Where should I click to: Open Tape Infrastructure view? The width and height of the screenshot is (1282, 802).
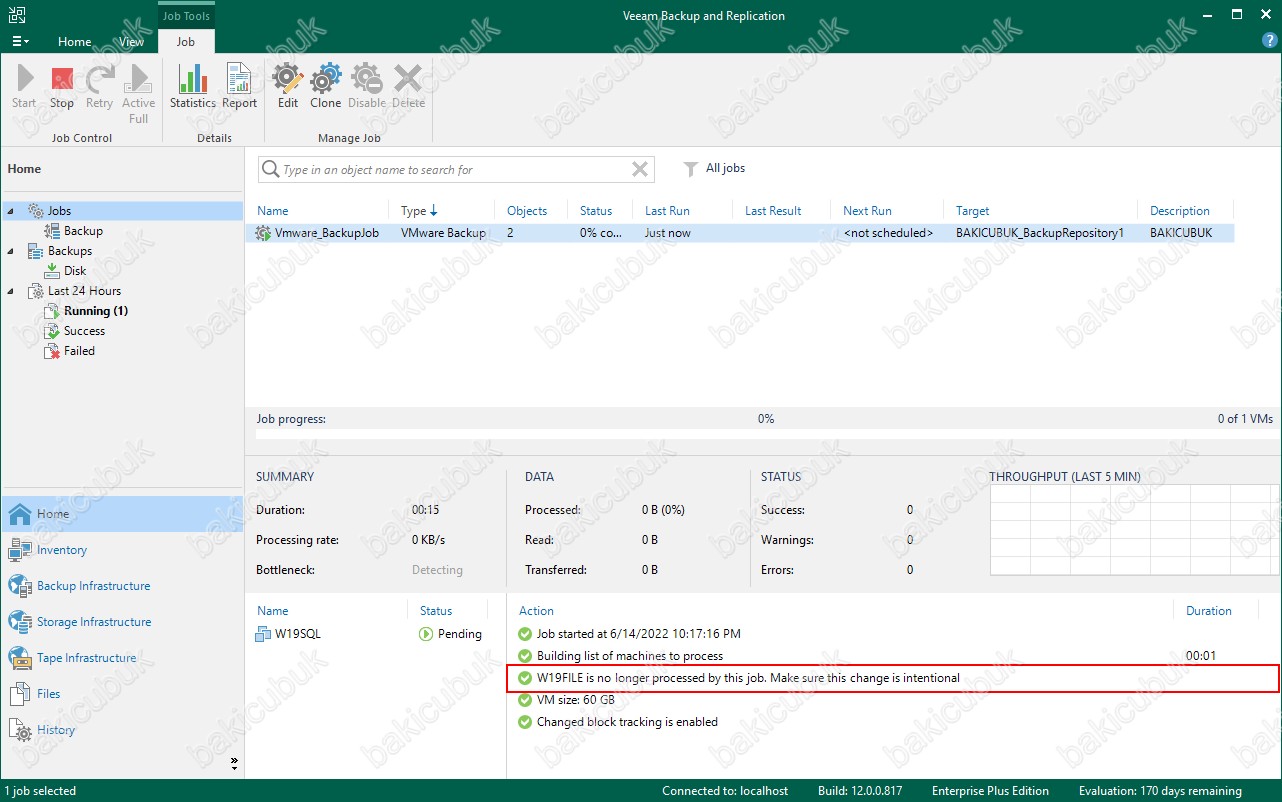(121, 658)
